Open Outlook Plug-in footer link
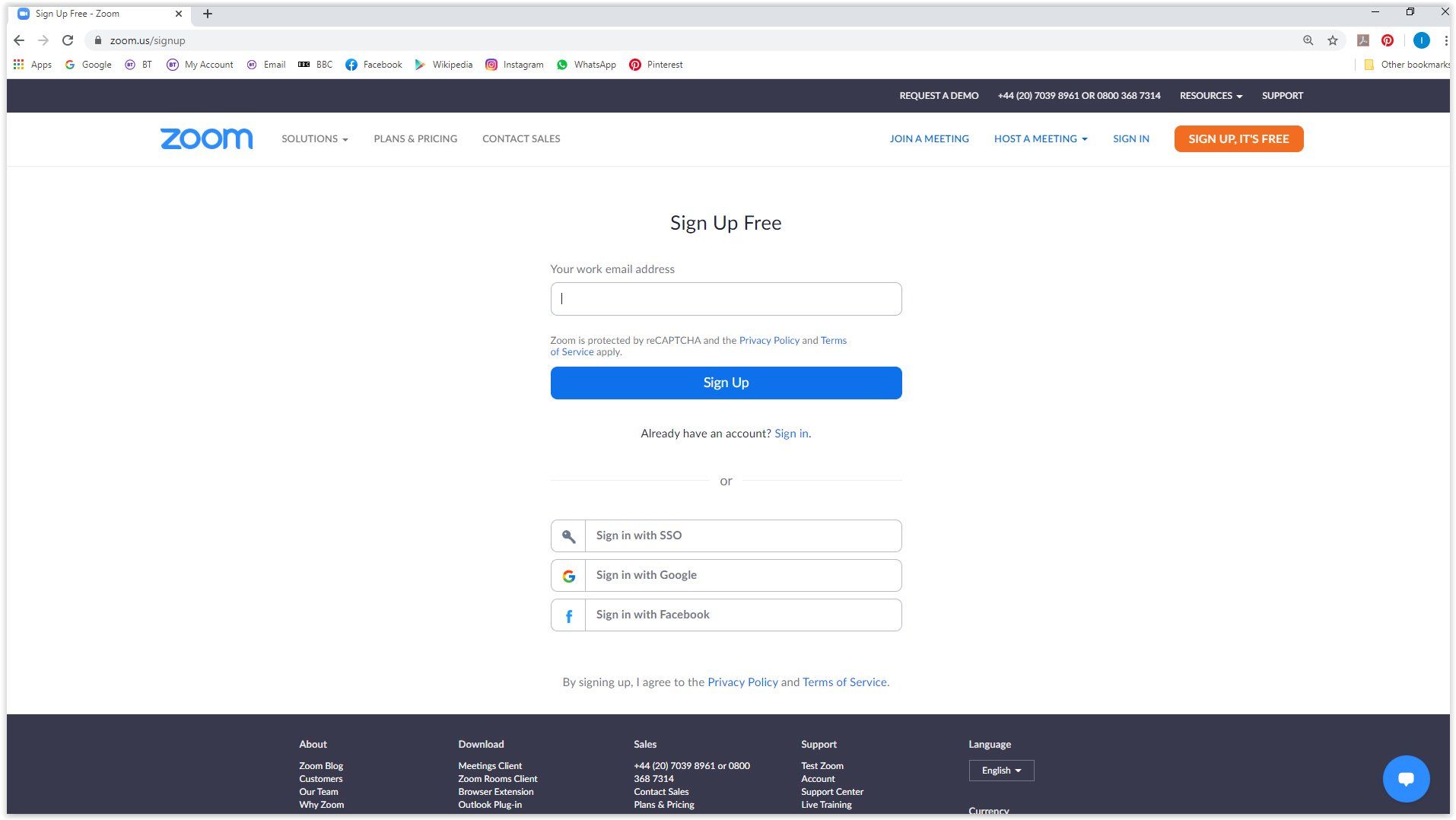The width and height of the screenshot is (1456, 820). coord(490,805)
